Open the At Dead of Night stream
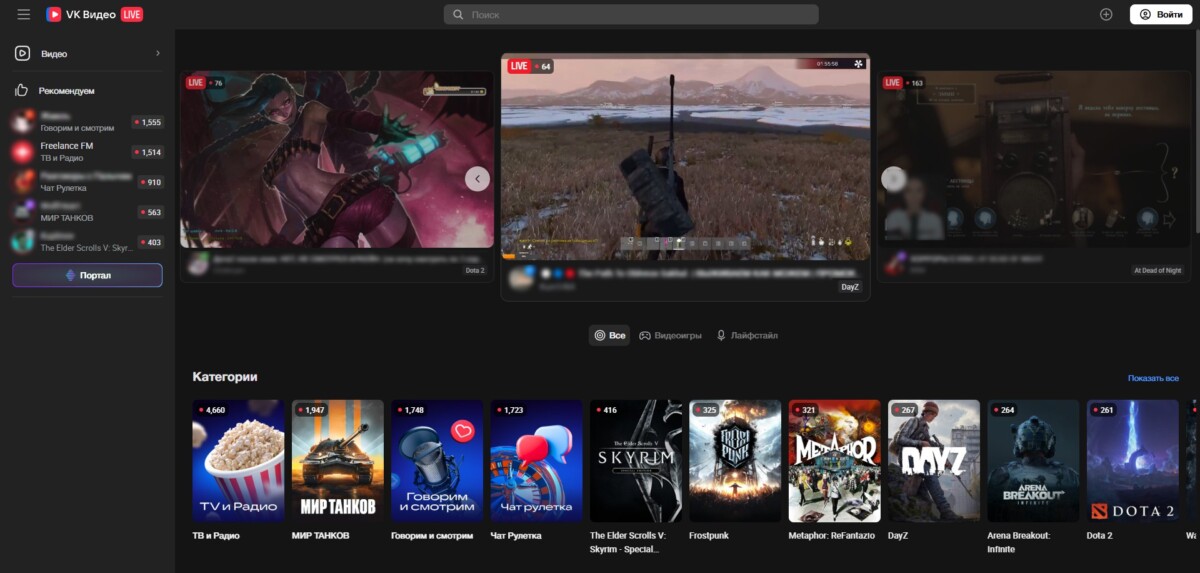 (x=1035, y=159)
